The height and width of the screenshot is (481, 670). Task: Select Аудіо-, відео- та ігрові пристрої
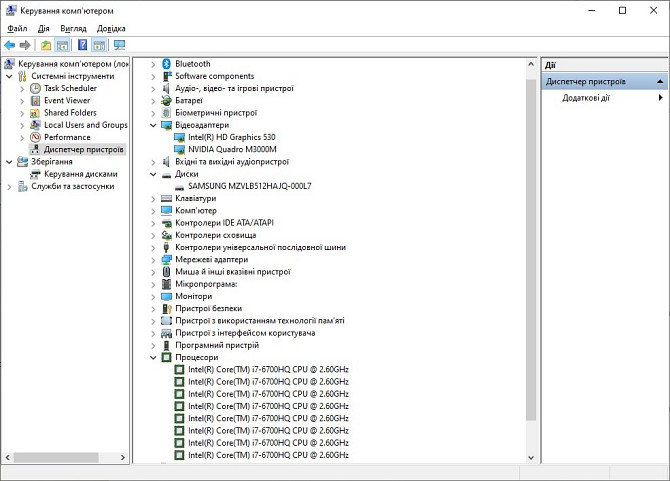pos(235,88)
